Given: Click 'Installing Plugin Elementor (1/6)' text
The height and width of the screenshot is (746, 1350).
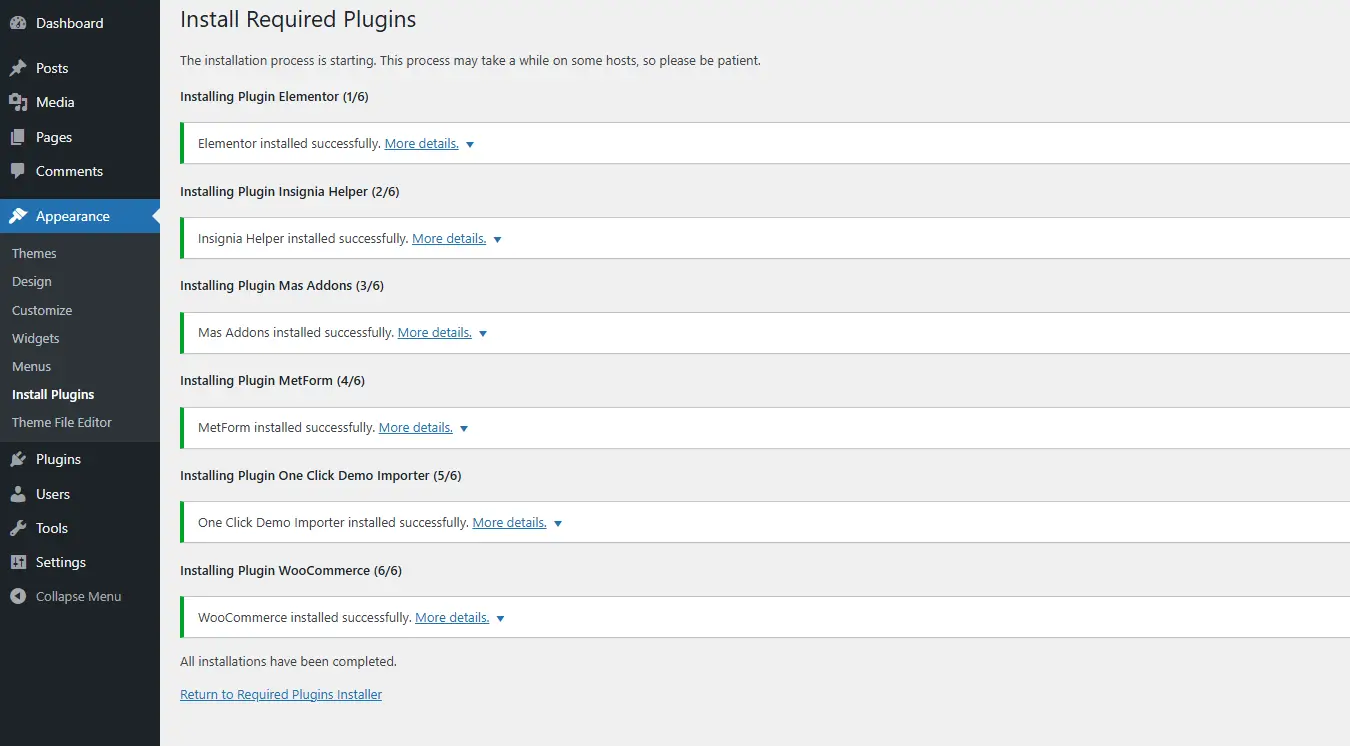Looking at the screenshot, I should (274, 96).
